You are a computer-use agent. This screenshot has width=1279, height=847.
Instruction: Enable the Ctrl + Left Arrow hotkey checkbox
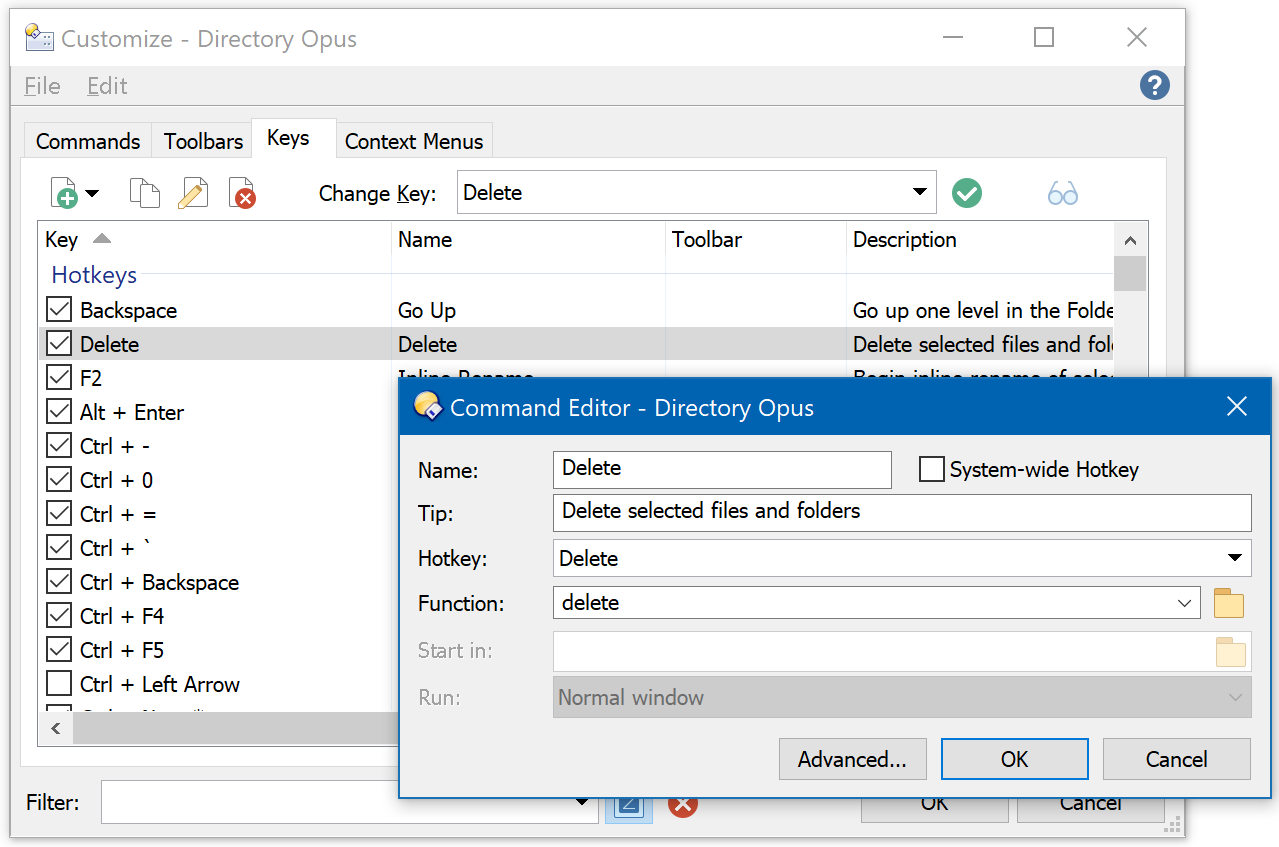[59, 684]
